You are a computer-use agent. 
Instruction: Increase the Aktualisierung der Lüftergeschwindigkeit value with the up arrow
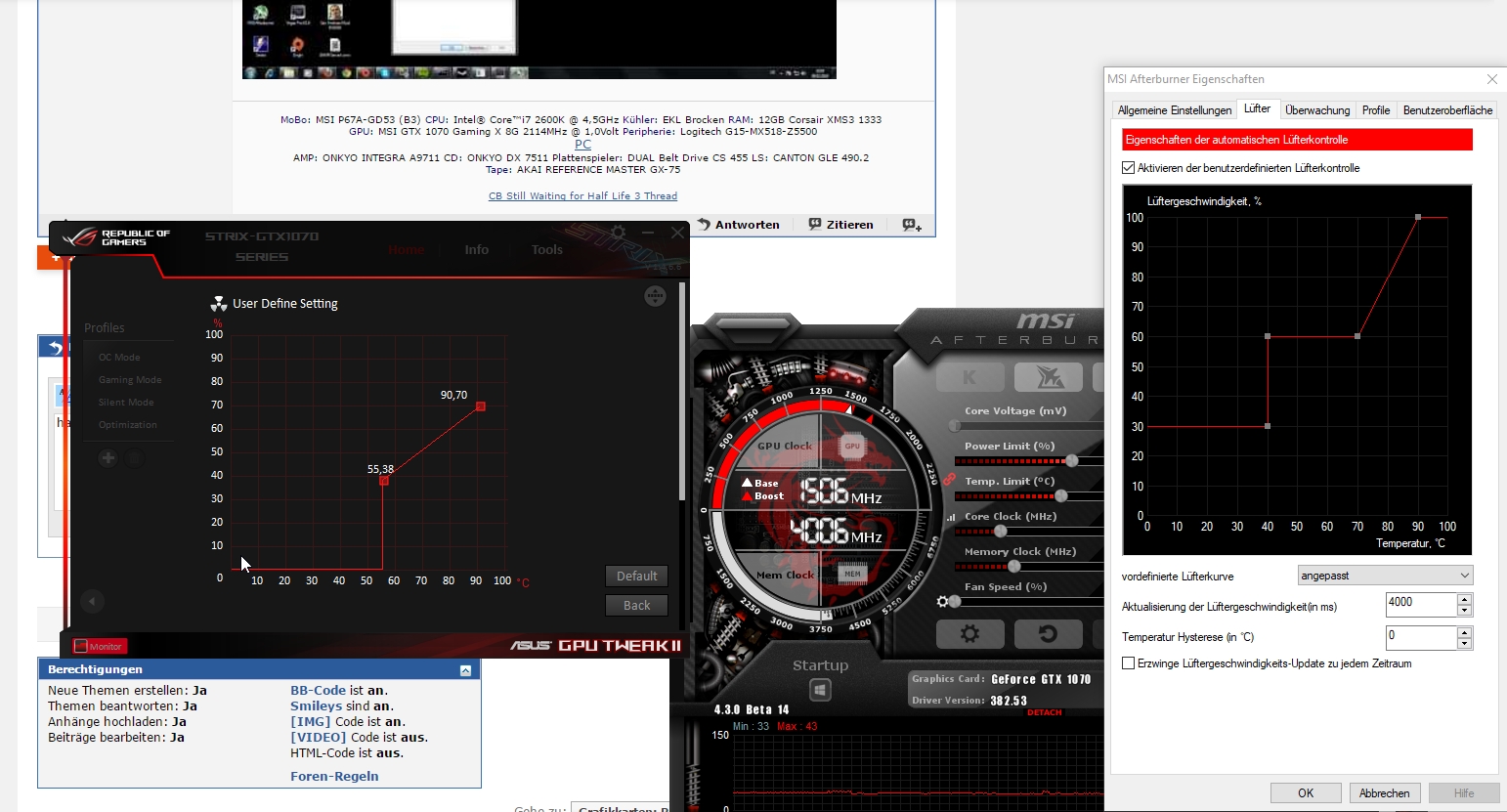pyautogui.click(x=1464, y=599)
